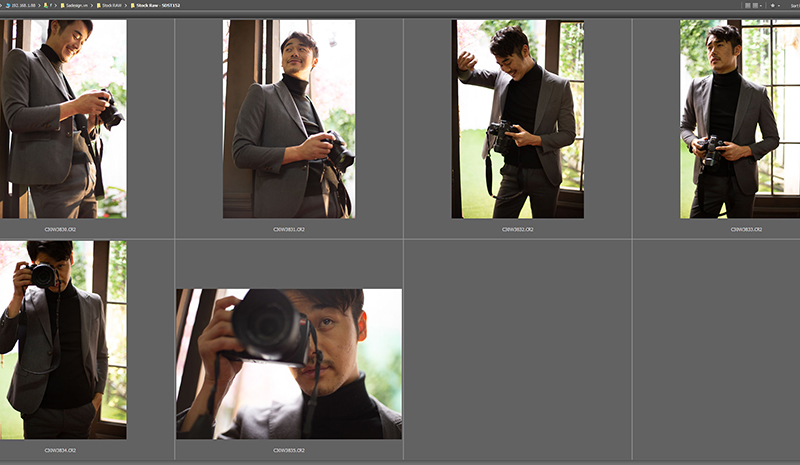The image size is (800, 465).
Task: Select thumbnail CXIW0830.CR2 of man looking at camera
Action: click(63, 118)
